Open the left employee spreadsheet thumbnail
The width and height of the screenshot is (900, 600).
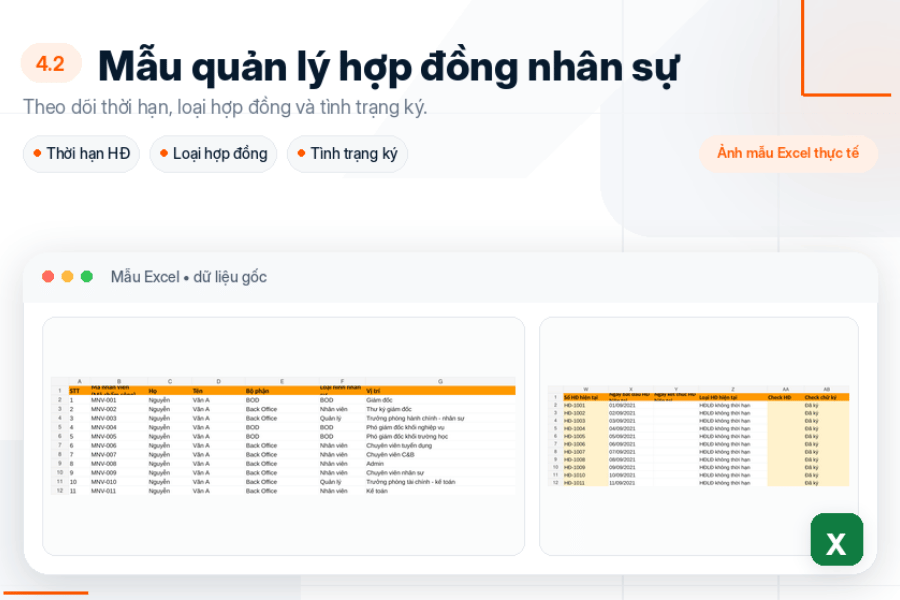pyautogui.click(x=284, y=436)
